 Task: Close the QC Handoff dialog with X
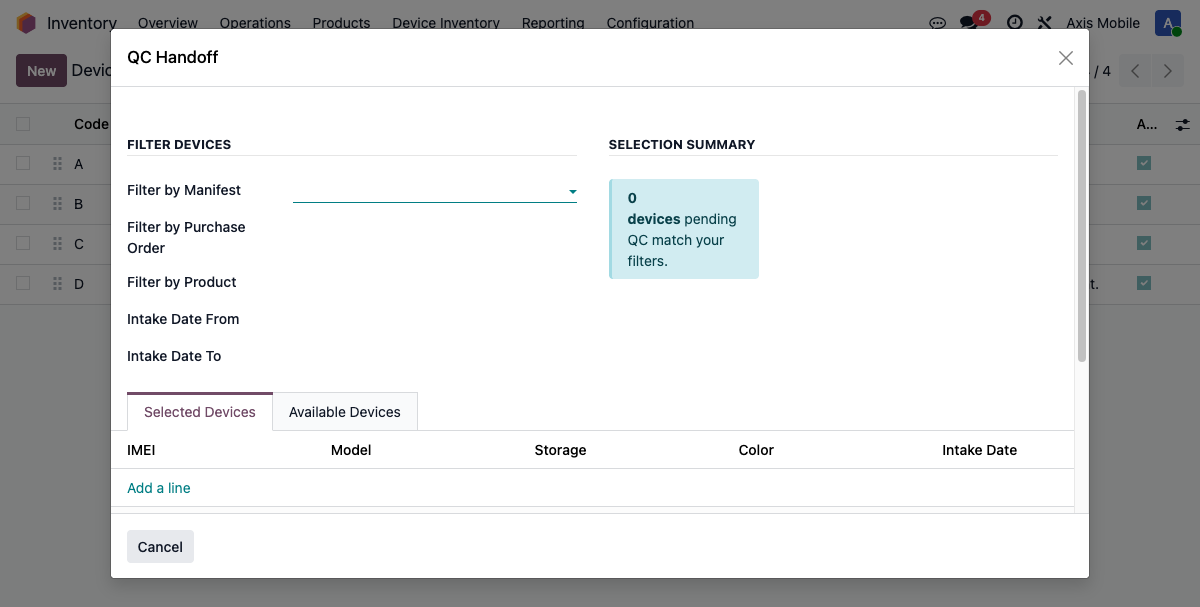1066,58
